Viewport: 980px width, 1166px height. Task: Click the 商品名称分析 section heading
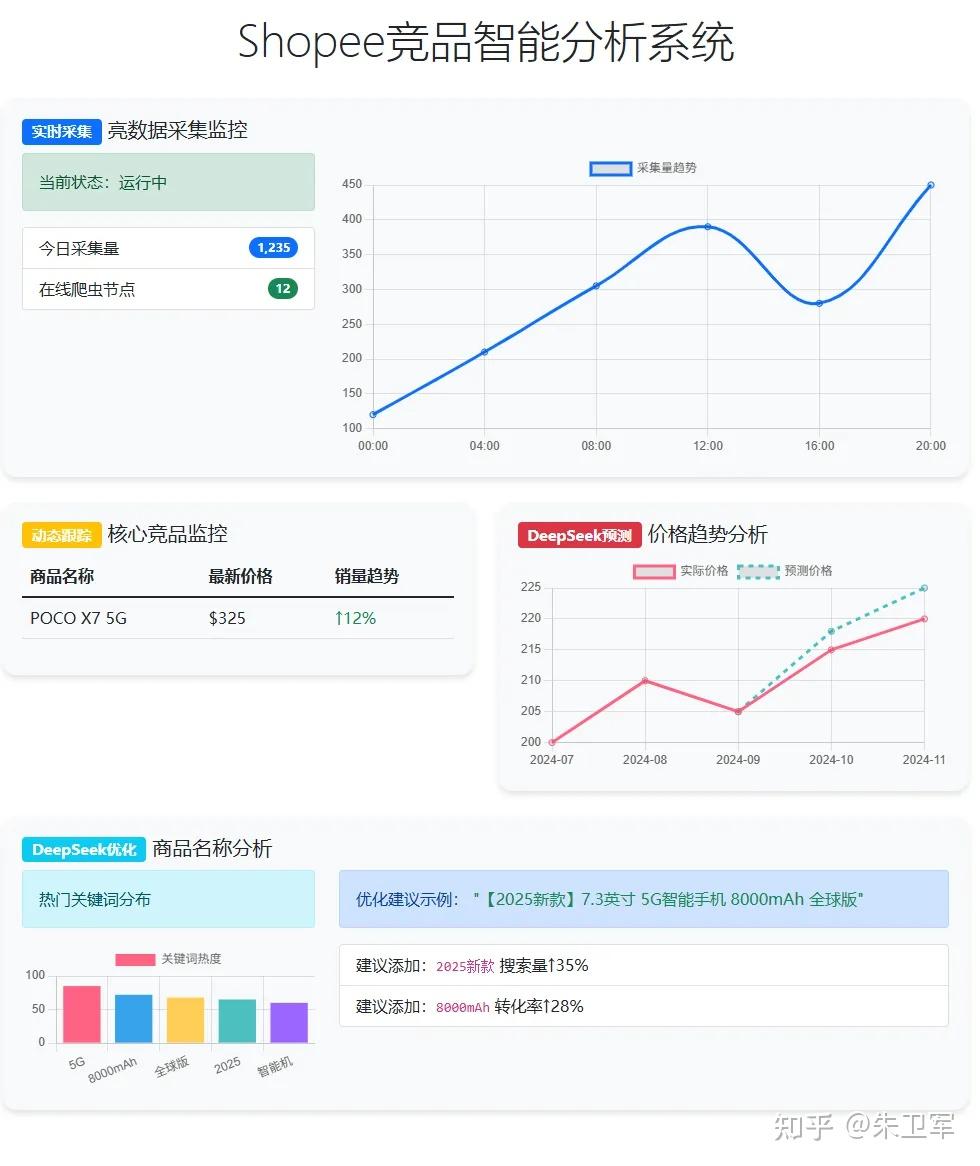(212, 848)
